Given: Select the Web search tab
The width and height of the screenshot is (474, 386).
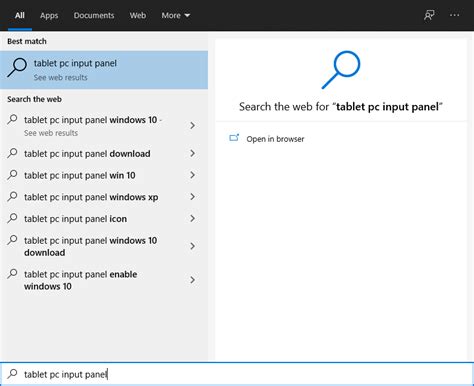Looking at the screenshot, I should (x=138, y=15).
